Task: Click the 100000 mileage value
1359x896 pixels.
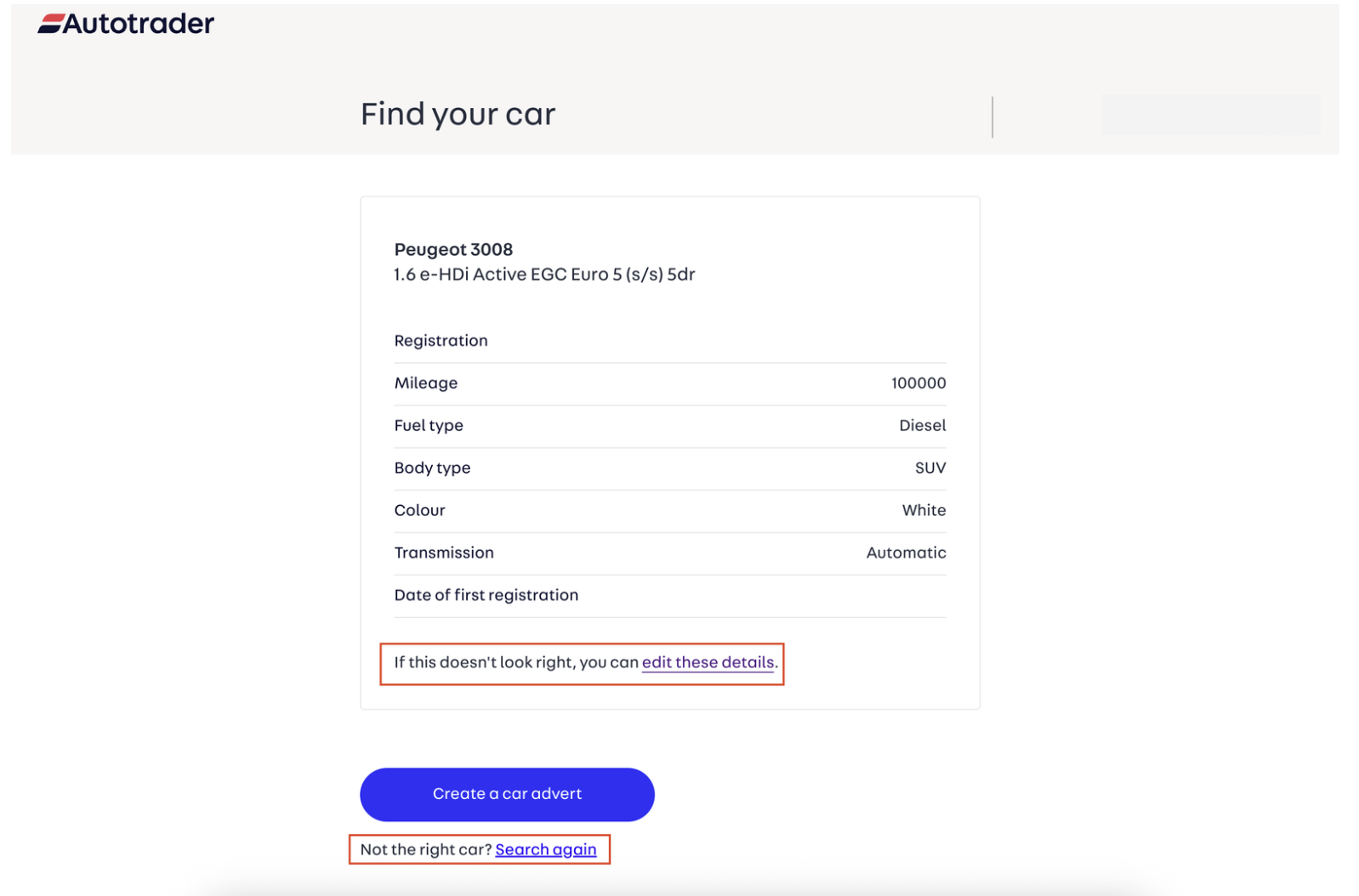Action: [x=918, y=383]
